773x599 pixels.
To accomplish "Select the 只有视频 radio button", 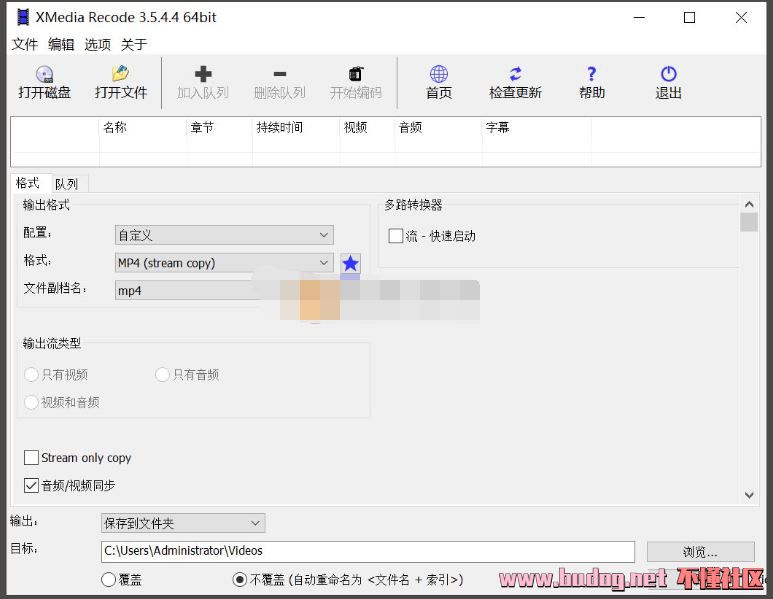I will click(x=31, y=375).
